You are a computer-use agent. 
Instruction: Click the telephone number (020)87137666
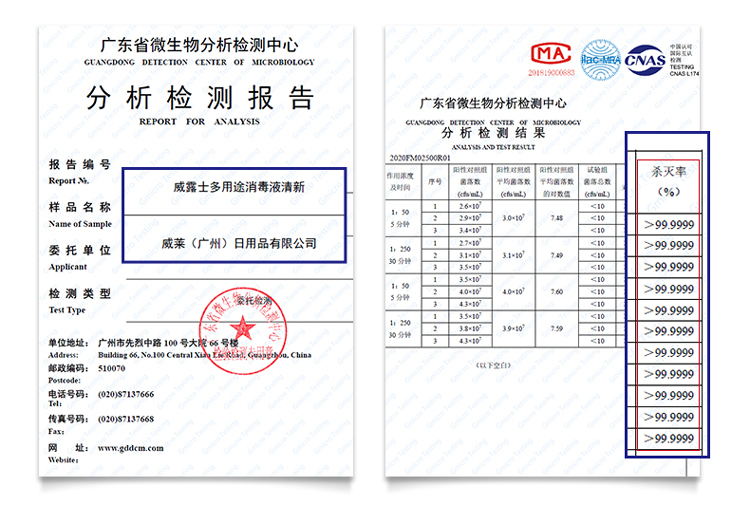coord(126,394)
